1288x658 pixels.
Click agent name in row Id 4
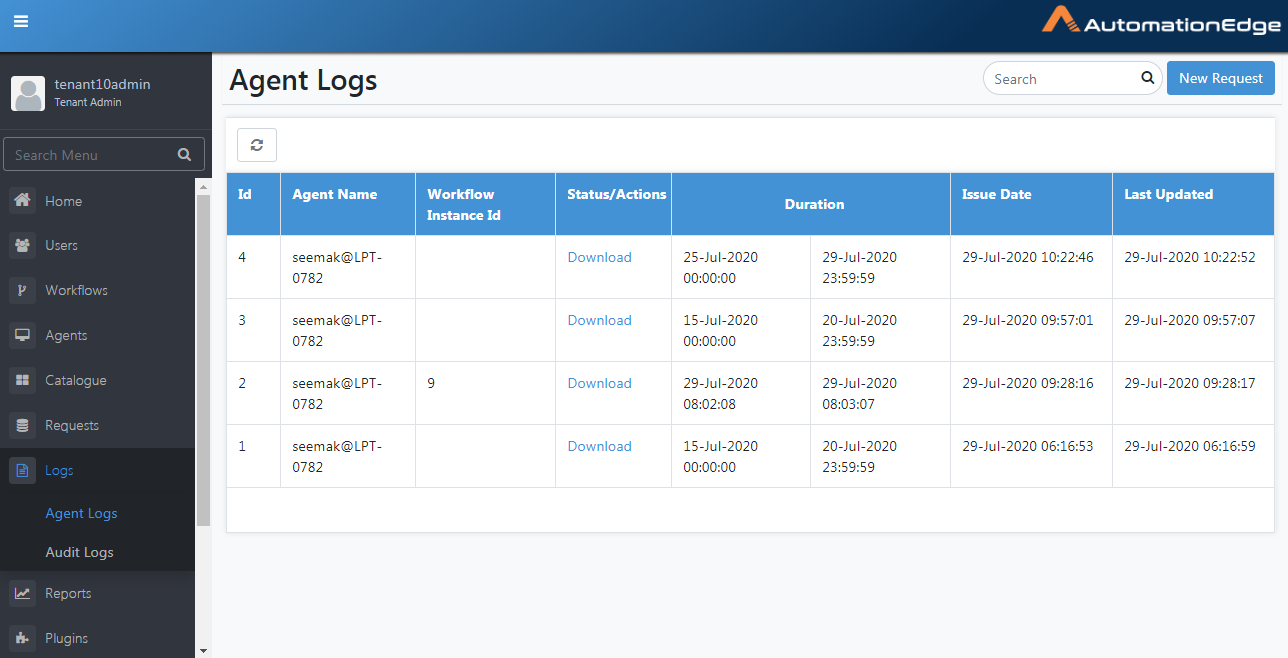[x=337, y=268]
